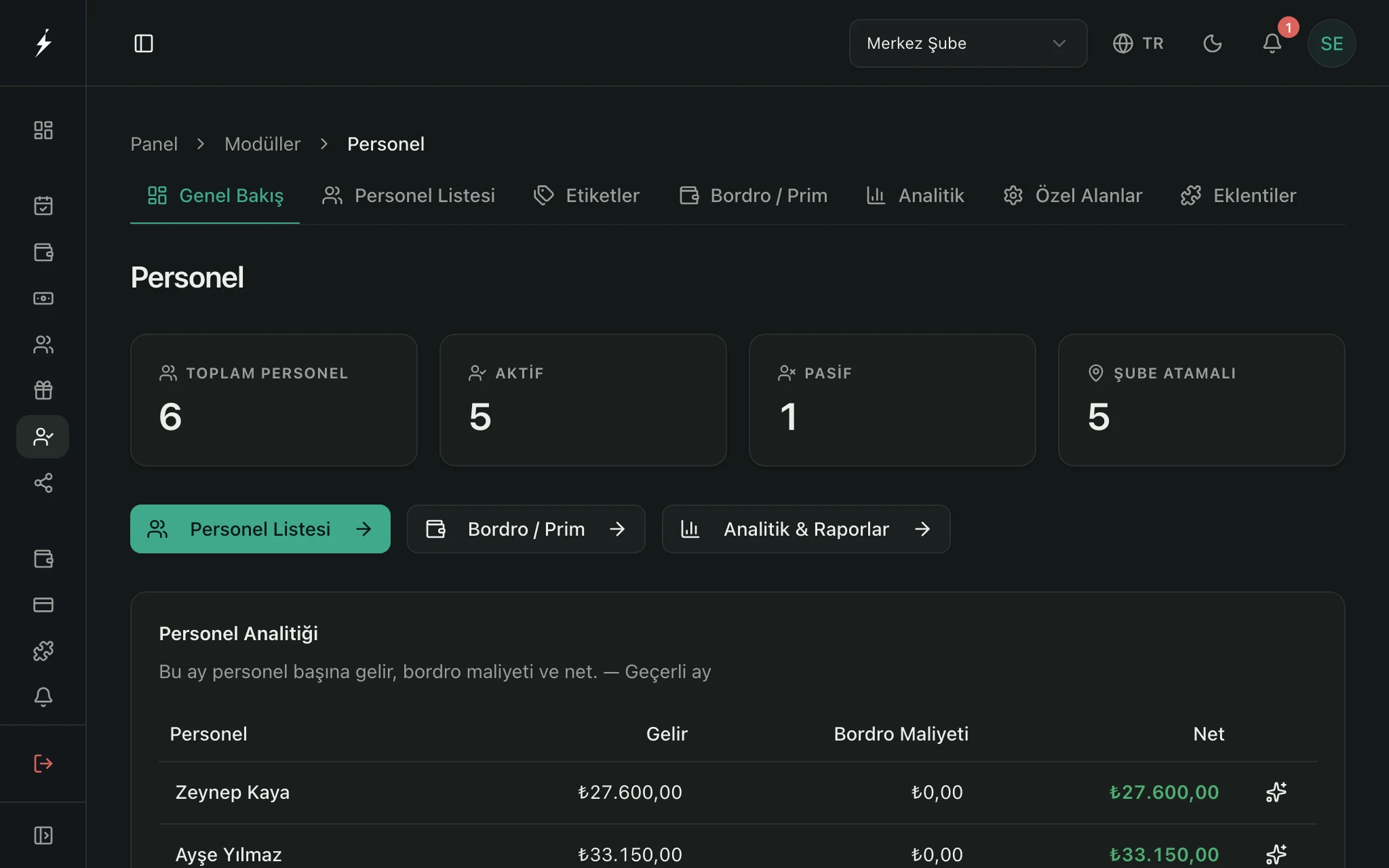Screen dimensions: 1389x868
Task: Open the SE user avatar menu
Action: tap(1331, 43)
